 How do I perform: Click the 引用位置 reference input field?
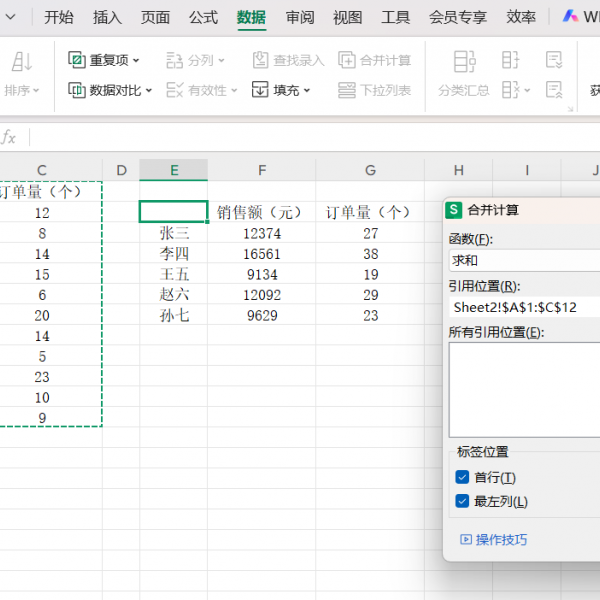[x=525, y=307]
